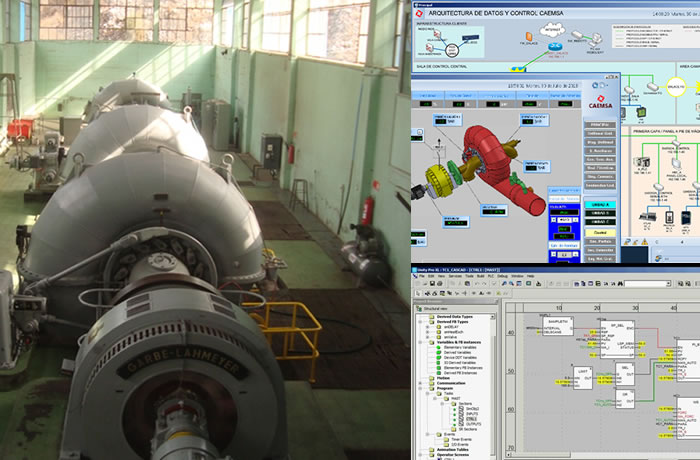Select Motion folder in project tree
The height and width of the screenshot is (460, 700).
(x=443, y=378)
